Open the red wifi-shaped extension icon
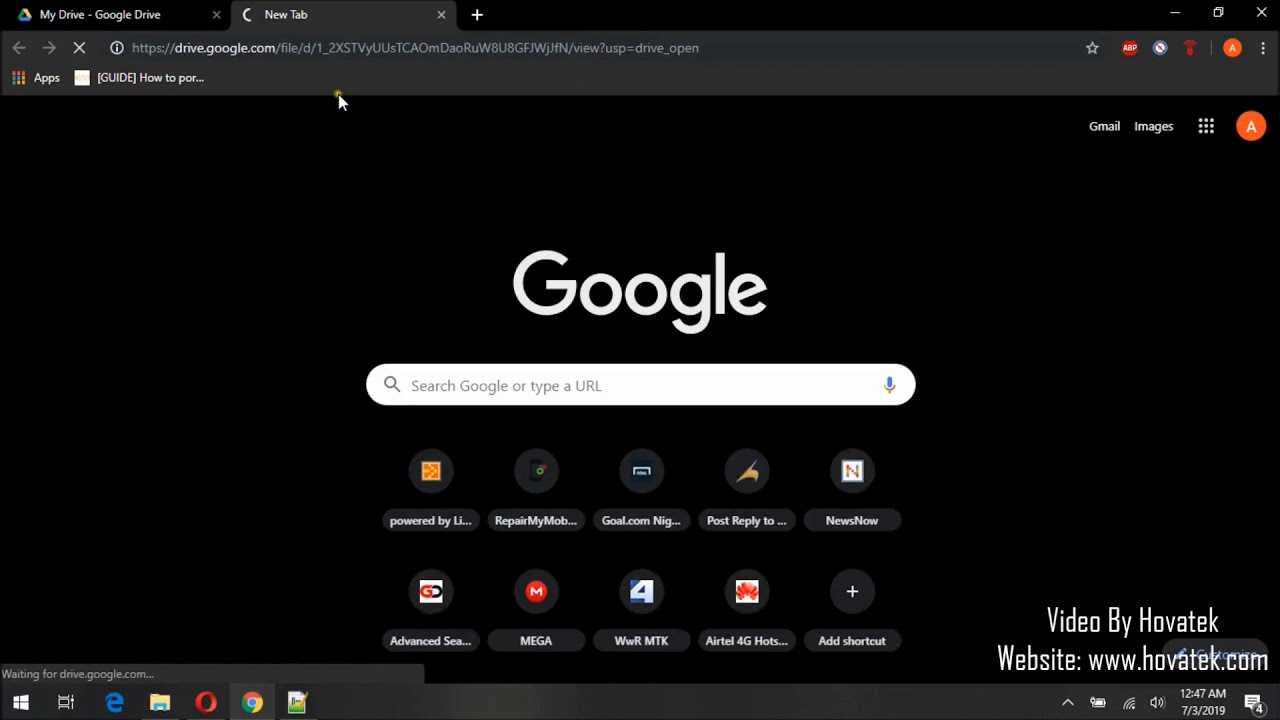 (1190, 48)
